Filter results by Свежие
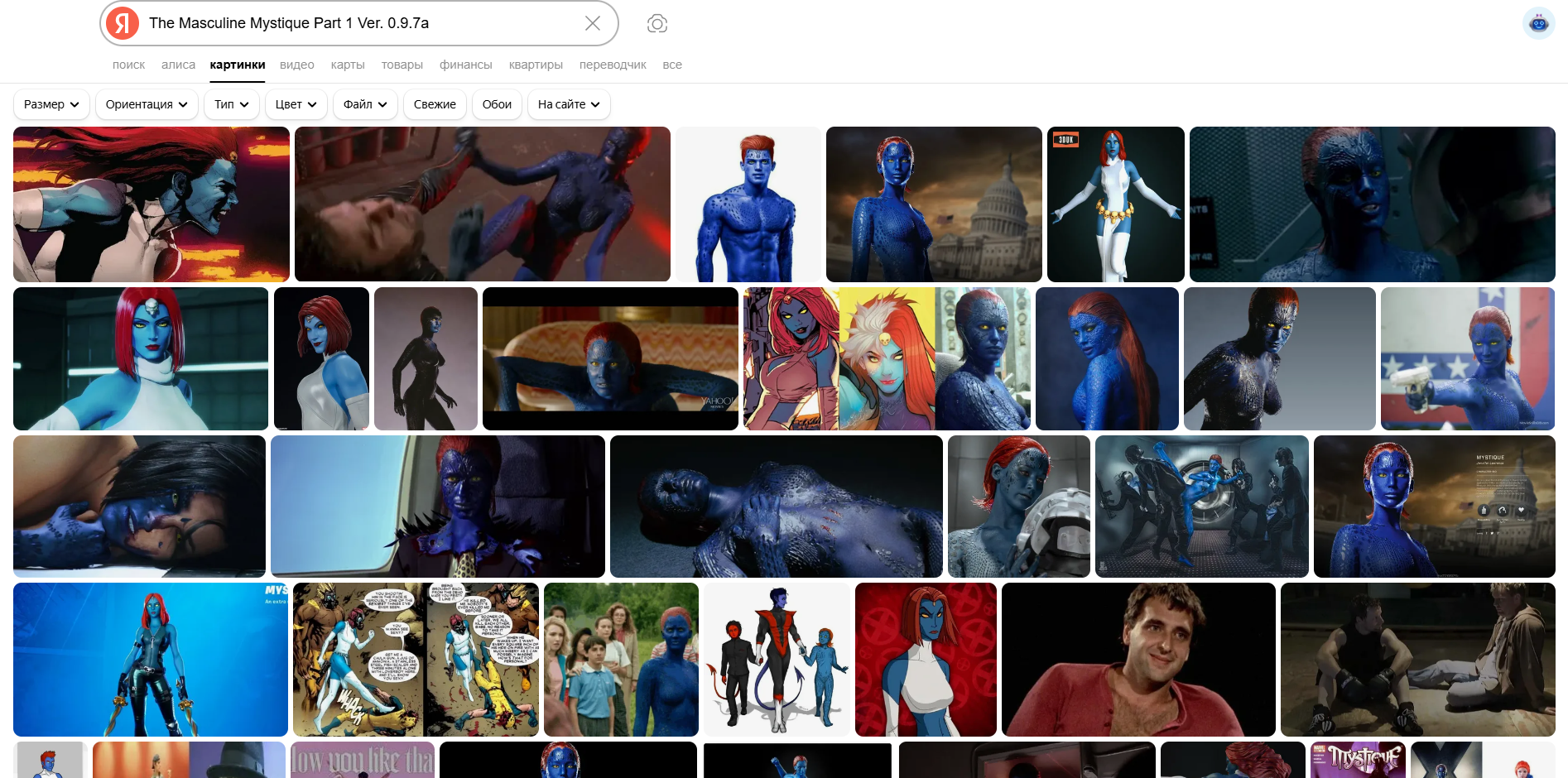Viewport: 1568px width, 778px height. pyautogui.click(x=435, y=104)
